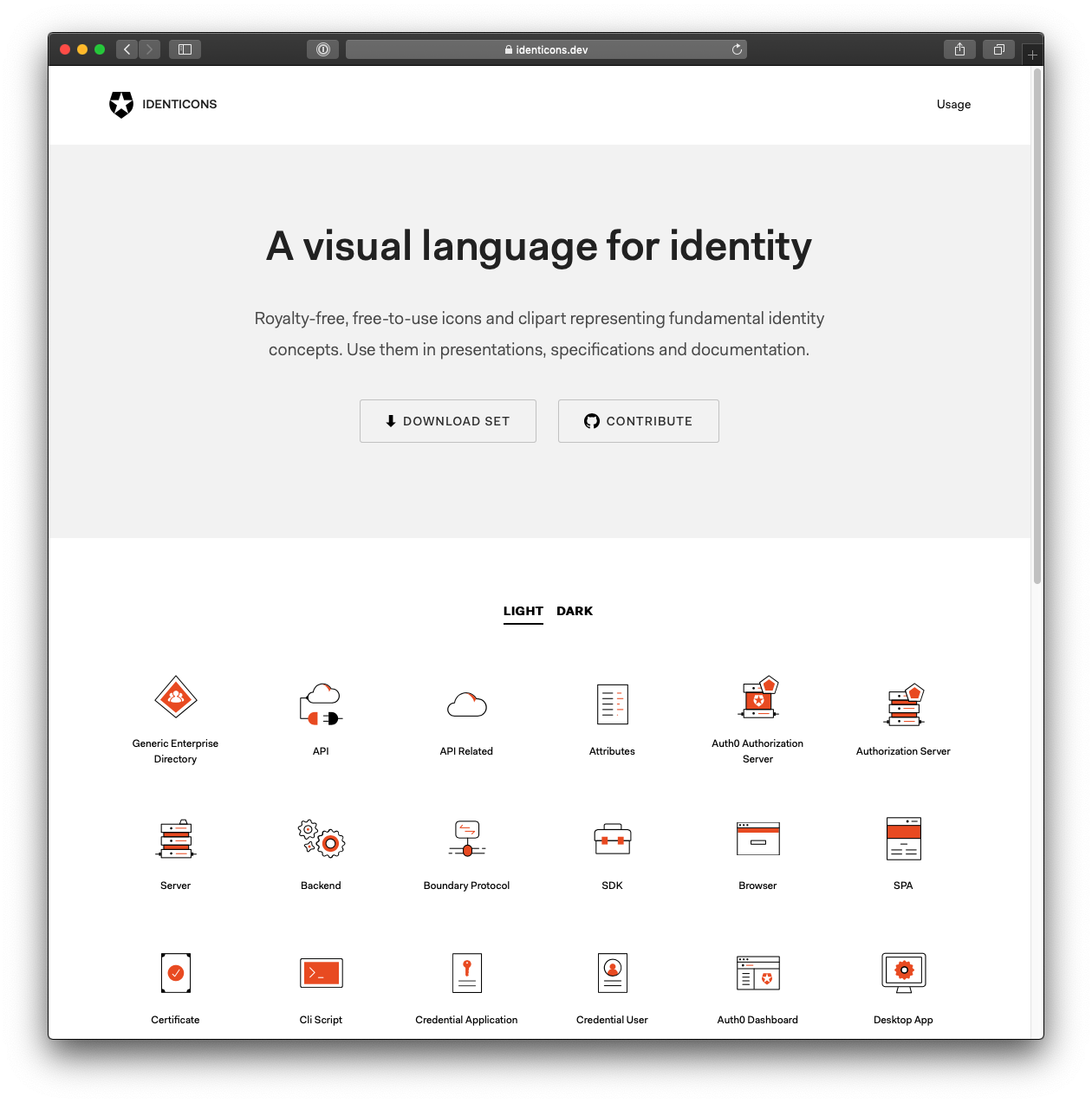Click the Server rack icon

(x=176, y=839)
